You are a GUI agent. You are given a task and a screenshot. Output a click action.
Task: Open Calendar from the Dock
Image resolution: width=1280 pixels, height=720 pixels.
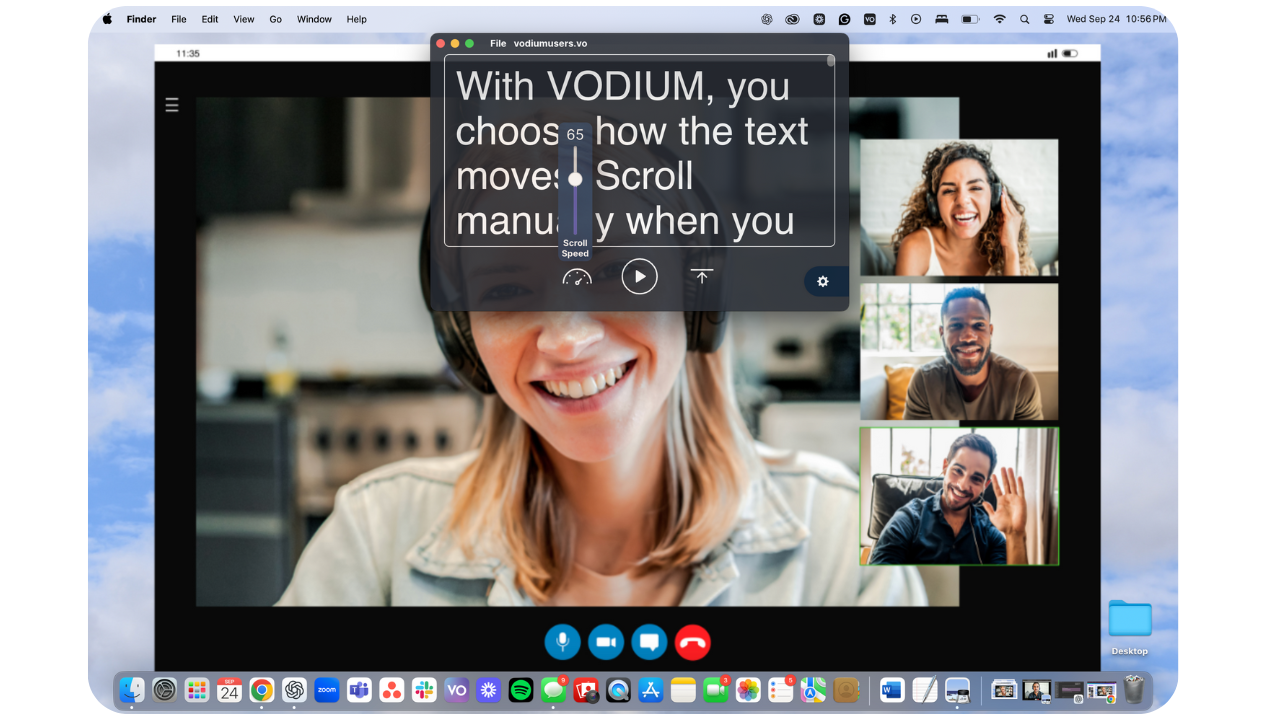coord(229,690)
